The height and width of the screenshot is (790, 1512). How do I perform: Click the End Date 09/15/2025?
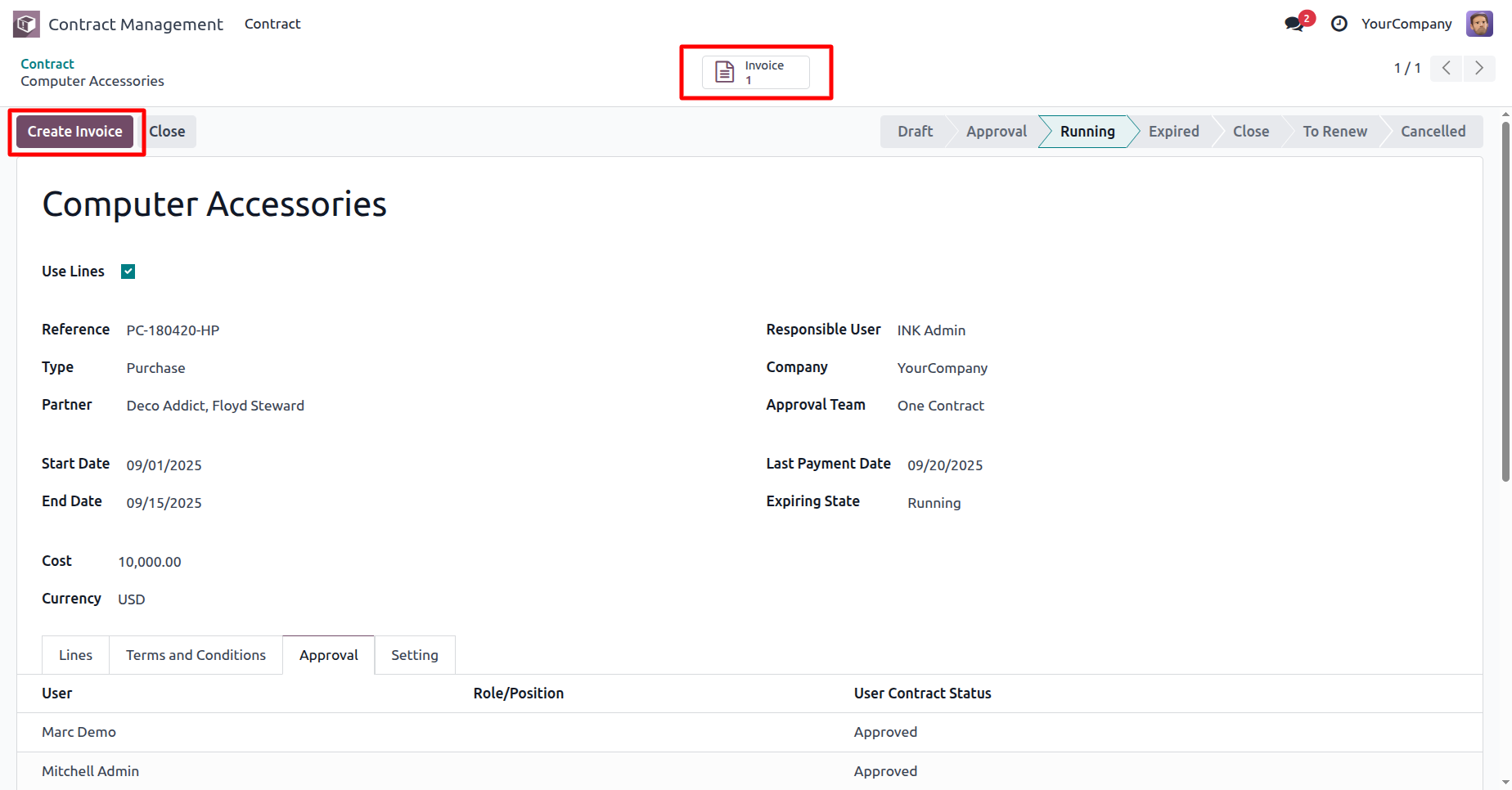(164, 503)
